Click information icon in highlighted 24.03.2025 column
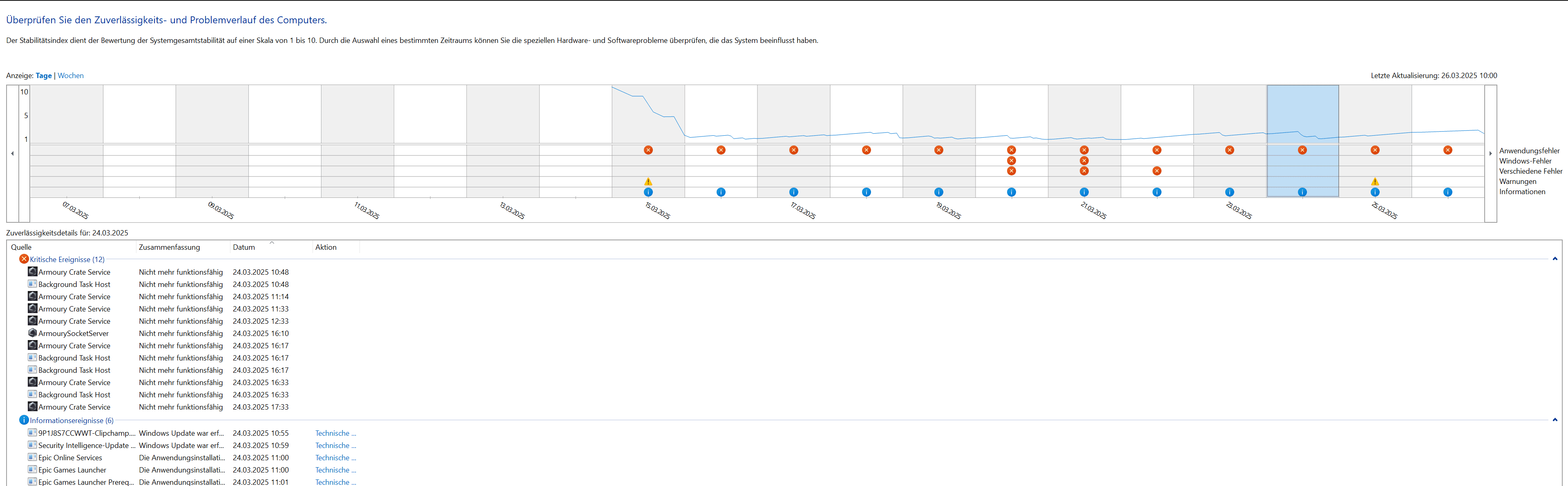The width and height of the screenshot is (1568, 486). pos(1302,192)
